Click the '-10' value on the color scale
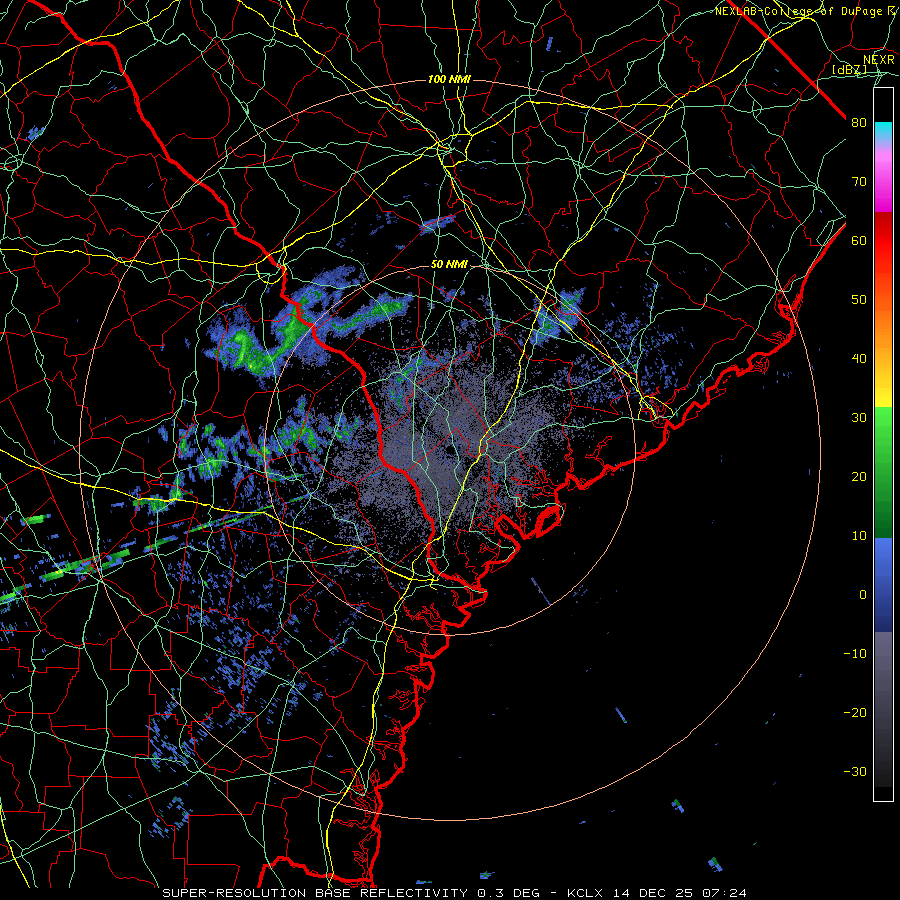Image resolution: width=900 pixels, height=900 pixels. [855, 654]
